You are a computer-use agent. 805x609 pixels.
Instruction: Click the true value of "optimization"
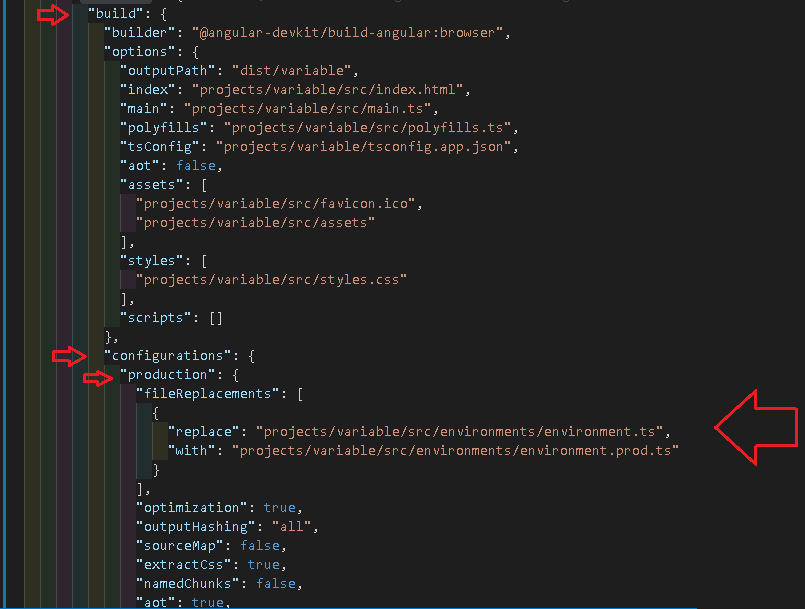280,508
